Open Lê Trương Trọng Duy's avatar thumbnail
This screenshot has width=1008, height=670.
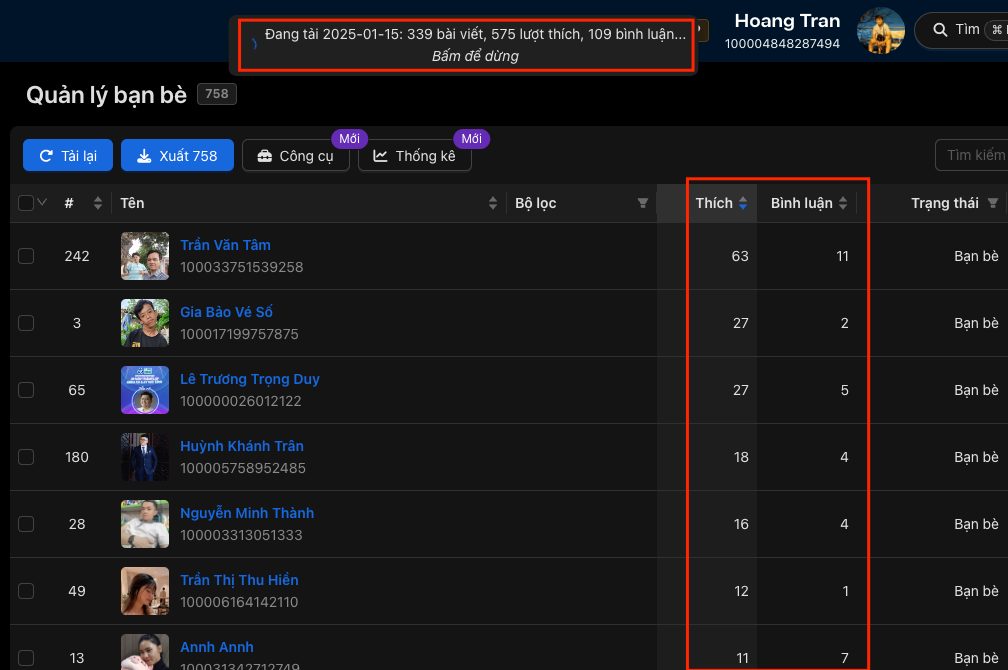pyautogui.click(x=145, y=390)
